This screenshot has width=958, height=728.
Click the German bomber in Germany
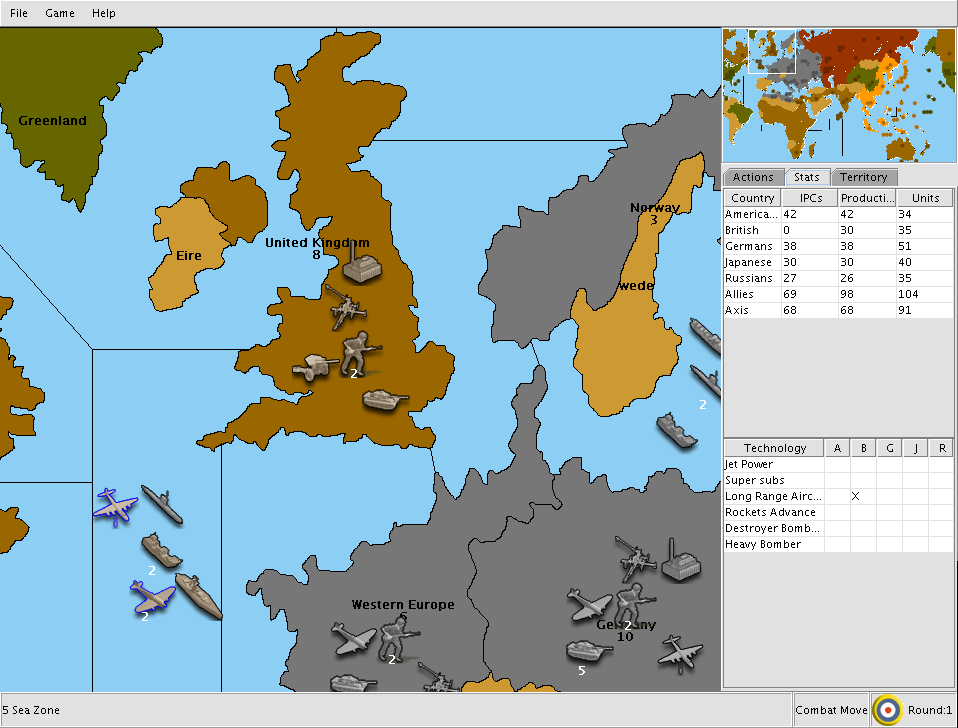(680, 653)
